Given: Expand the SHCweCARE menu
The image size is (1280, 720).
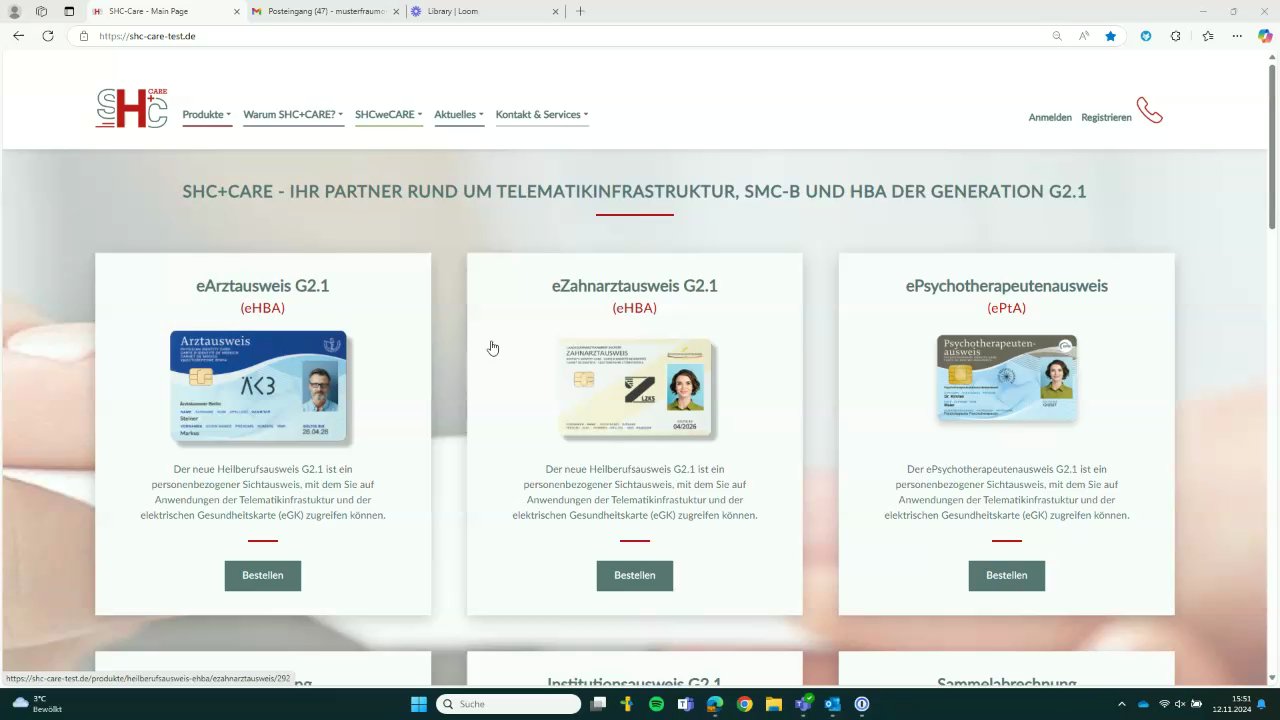Looking at the screenshot, I should point(389,115).
